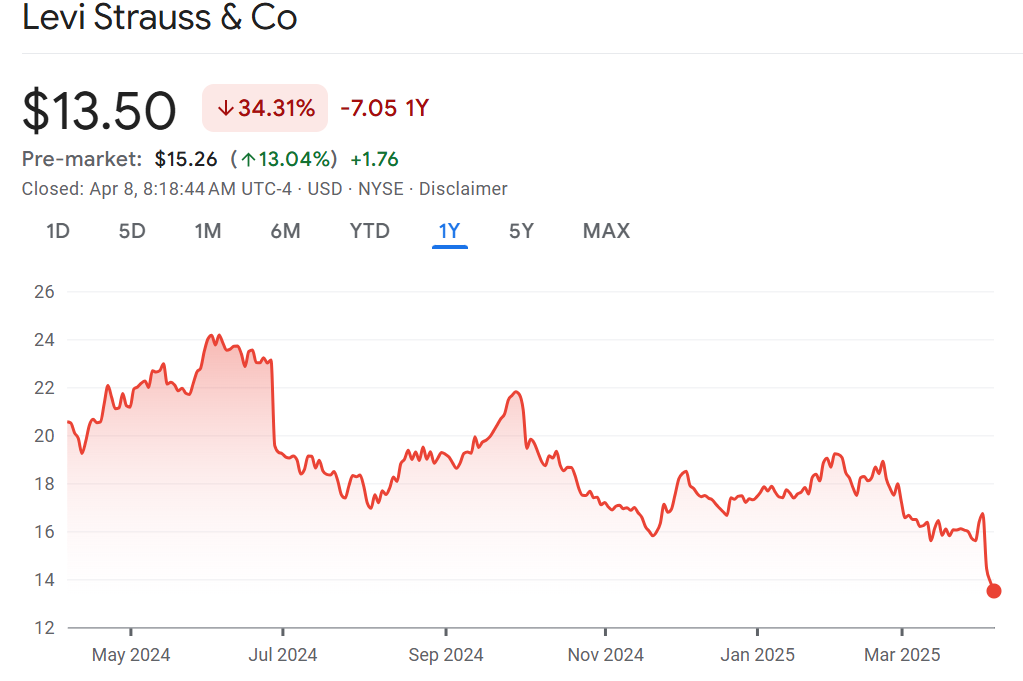Click the green up arrow beside 13.04%
This screenshot has height=681, width=1023.
[x=246, y=159]
